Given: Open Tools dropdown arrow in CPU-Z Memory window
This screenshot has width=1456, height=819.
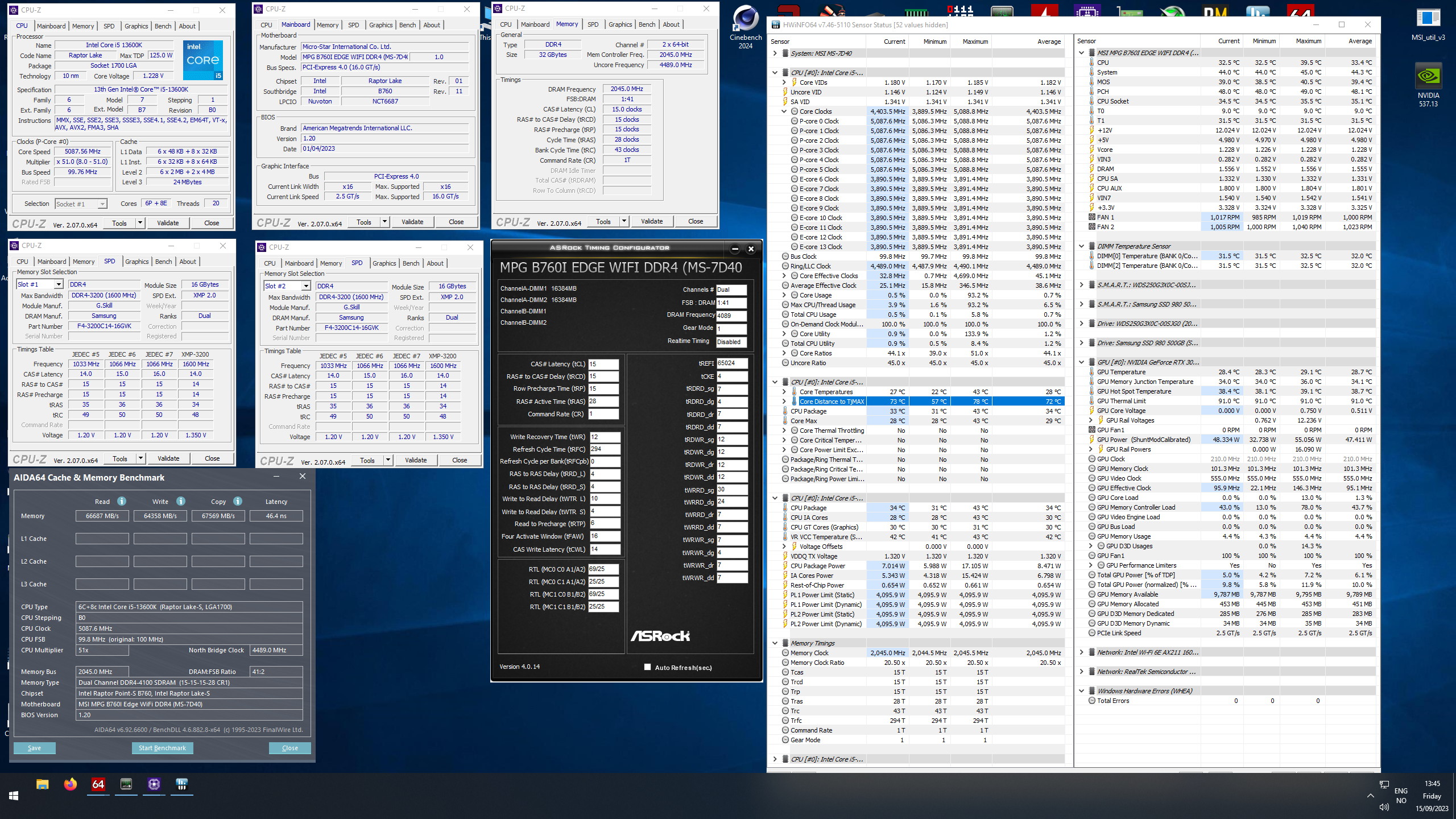Looking at the screenshot, I should (x=624, y=221).
